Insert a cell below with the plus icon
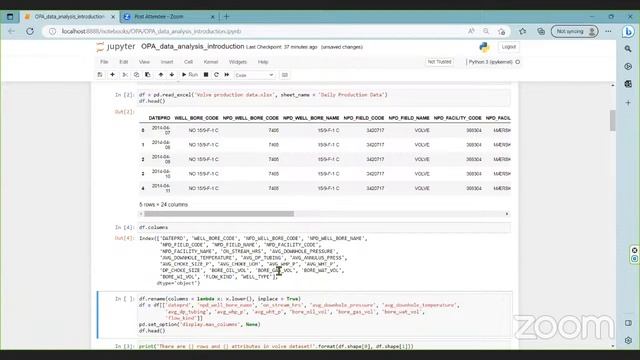 [112, 75]
